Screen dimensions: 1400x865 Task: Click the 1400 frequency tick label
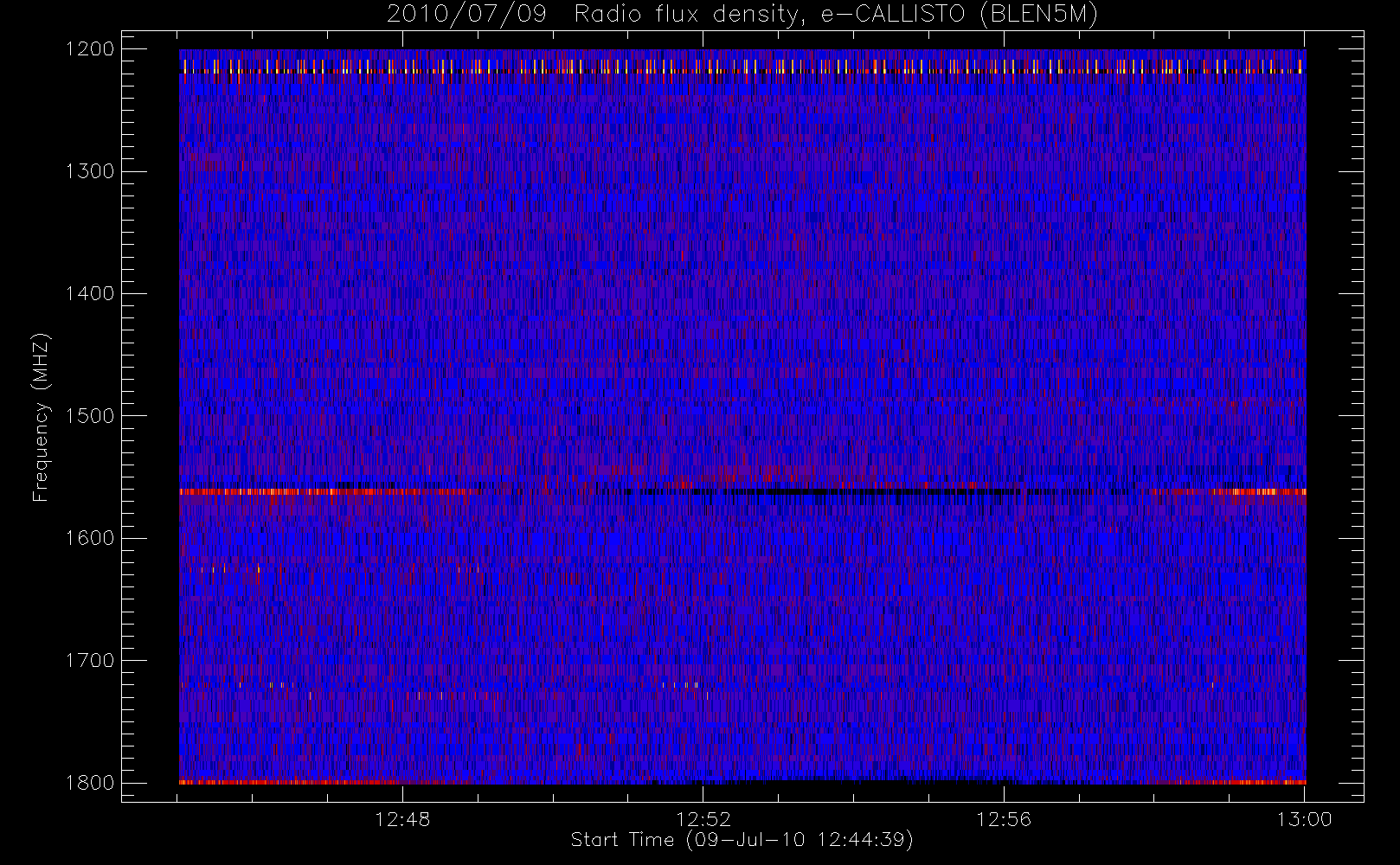(90, 293)
